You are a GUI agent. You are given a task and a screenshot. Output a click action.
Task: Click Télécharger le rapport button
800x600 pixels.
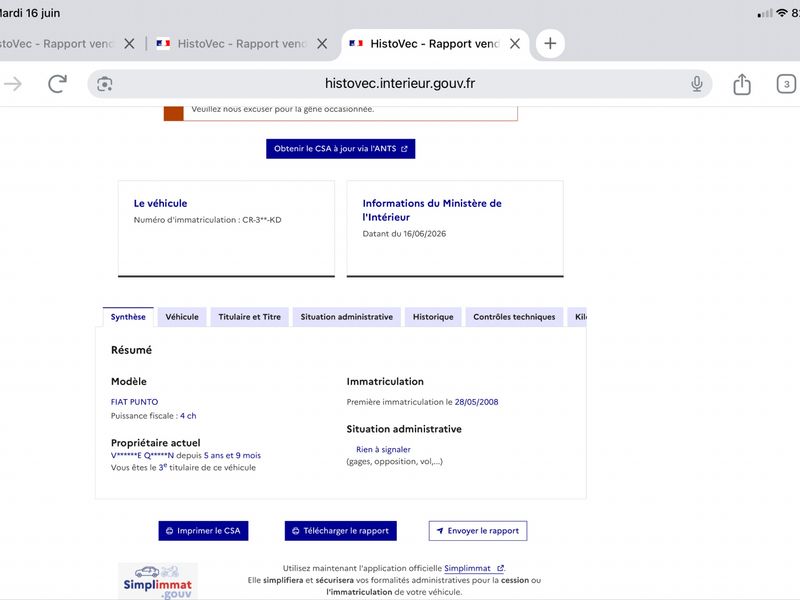340,531
